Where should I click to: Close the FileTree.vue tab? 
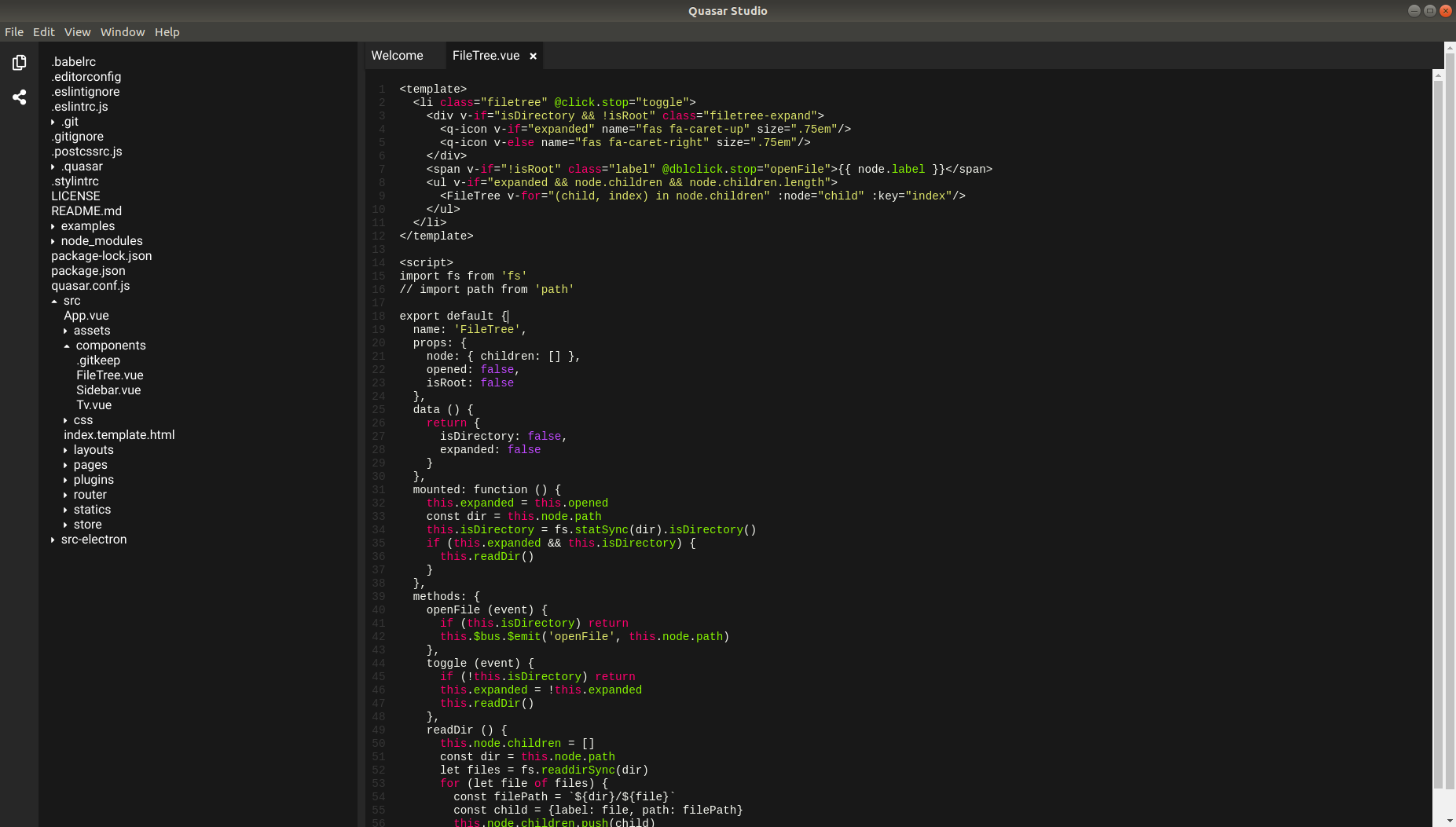click(532, 55)
